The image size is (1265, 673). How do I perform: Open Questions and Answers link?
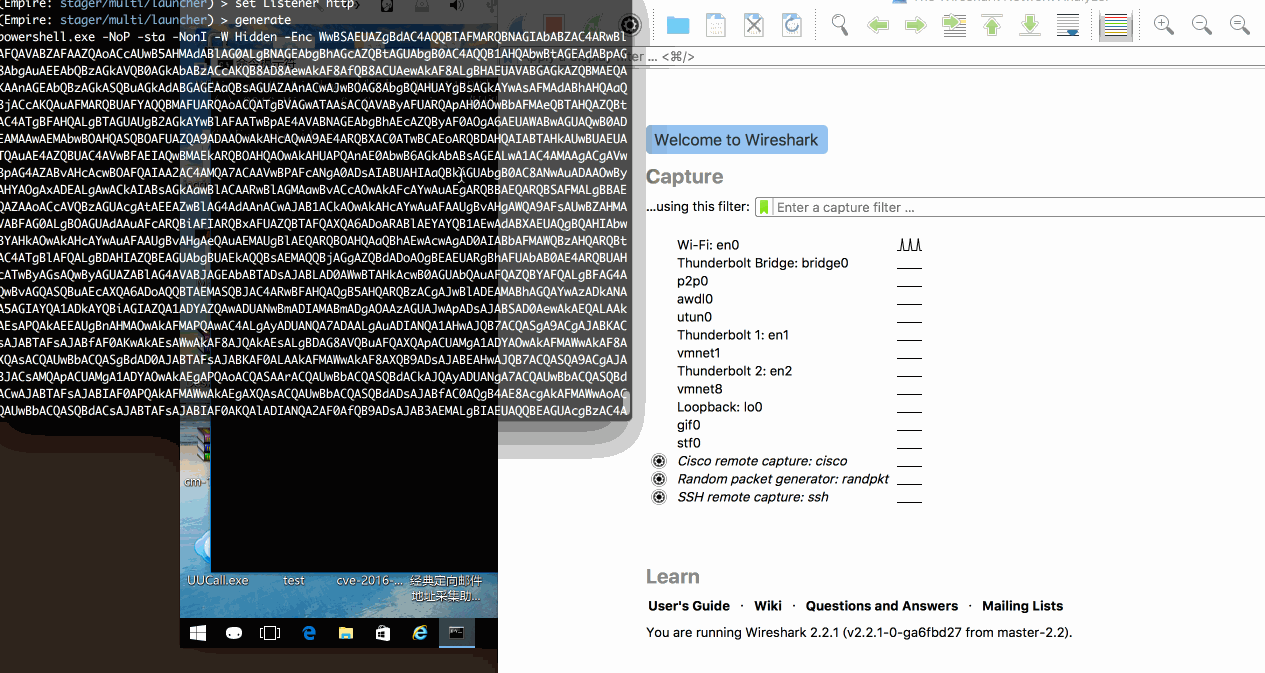point(882,606)
